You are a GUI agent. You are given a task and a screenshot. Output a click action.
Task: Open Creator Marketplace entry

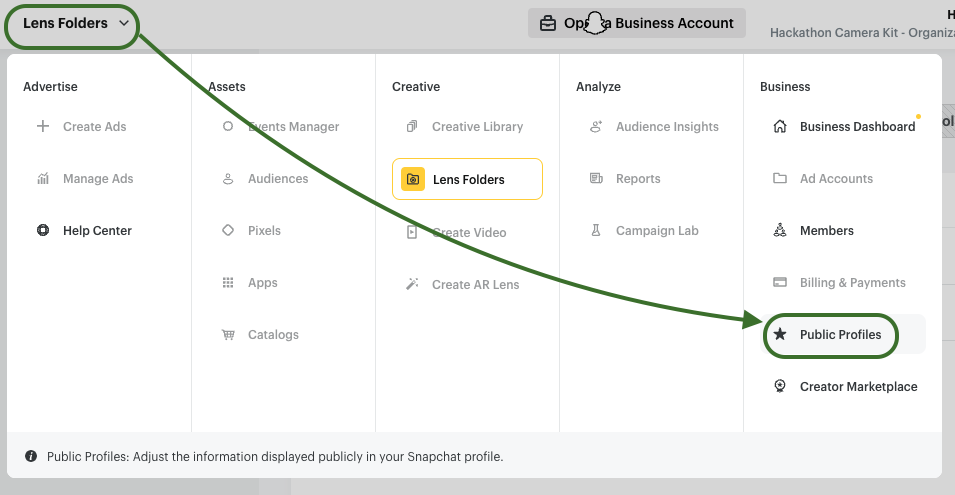pyautogui.click(x=858, y=387)
